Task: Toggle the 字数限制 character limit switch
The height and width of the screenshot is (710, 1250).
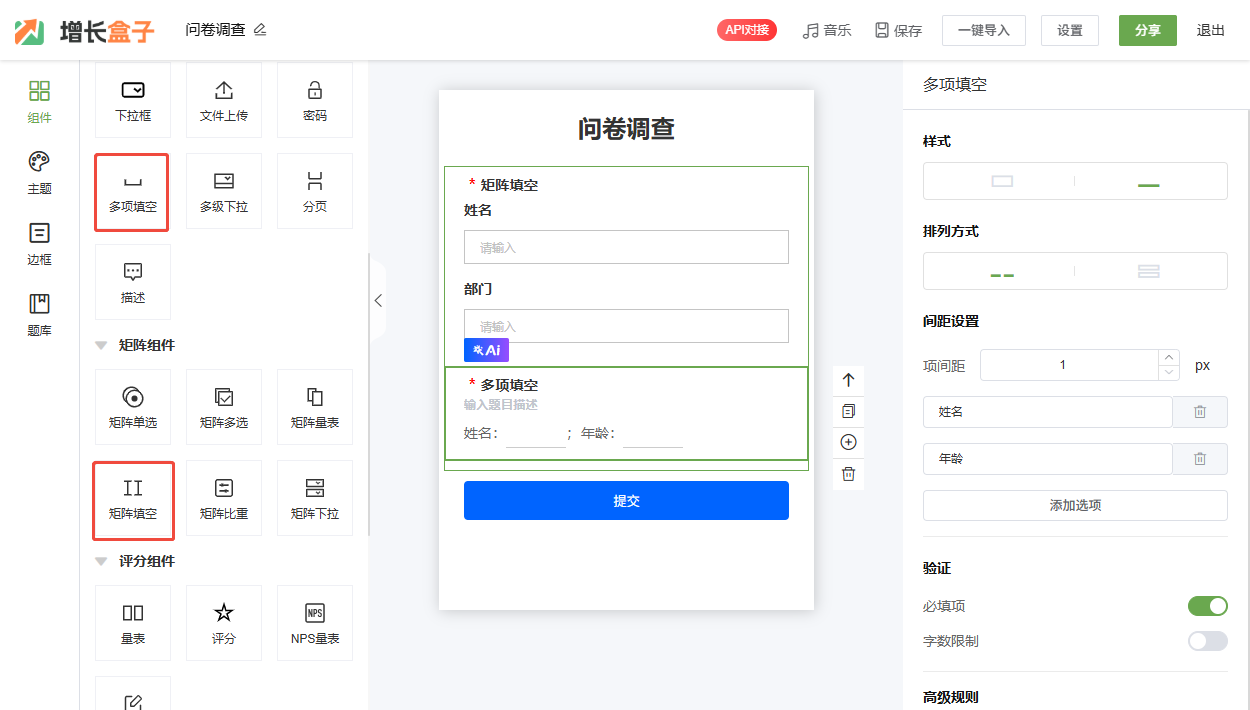Action: (1207, 641)
